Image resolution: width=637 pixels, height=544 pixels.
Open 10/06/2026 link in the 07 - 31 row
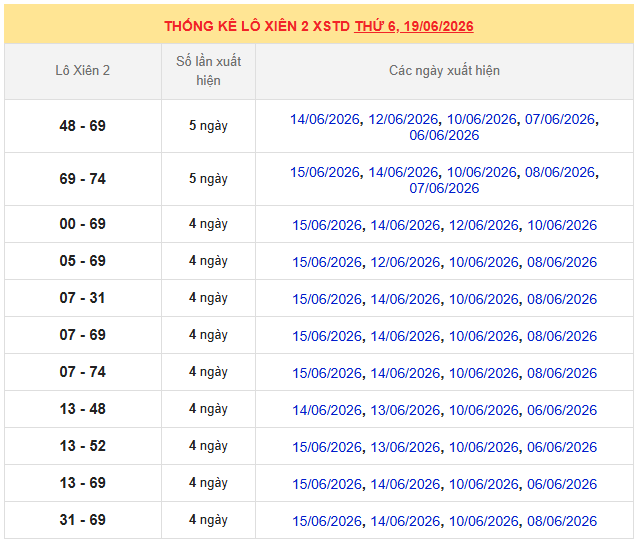tap(484, 299)
